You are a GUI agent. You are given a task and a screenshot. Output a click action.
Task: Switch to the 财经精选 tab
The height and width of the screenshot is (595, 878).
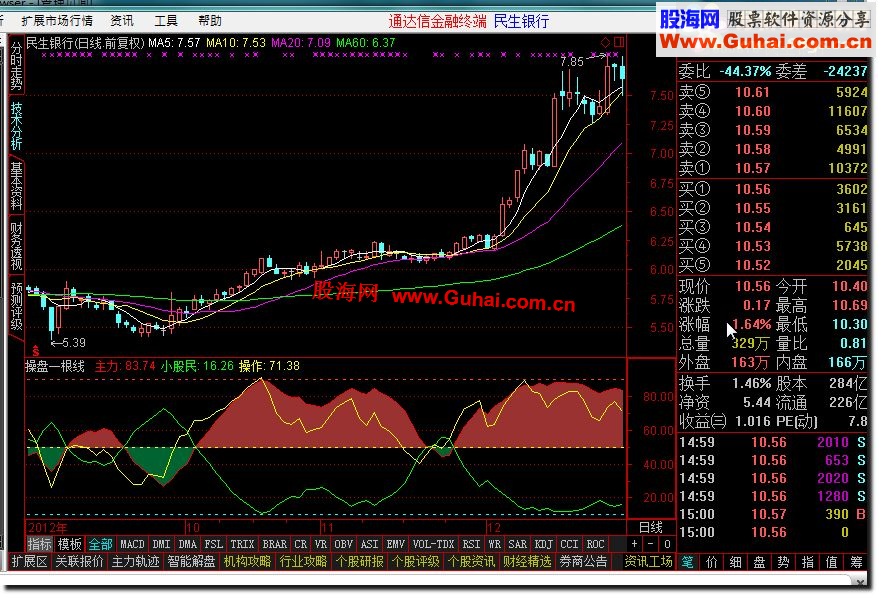(527, 561)
